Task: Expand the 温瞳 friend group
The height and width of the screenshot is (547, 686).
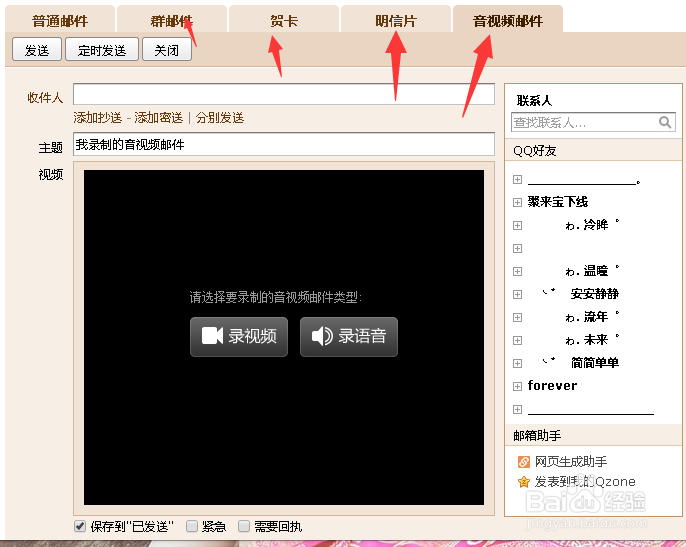Action: [518, 271]
